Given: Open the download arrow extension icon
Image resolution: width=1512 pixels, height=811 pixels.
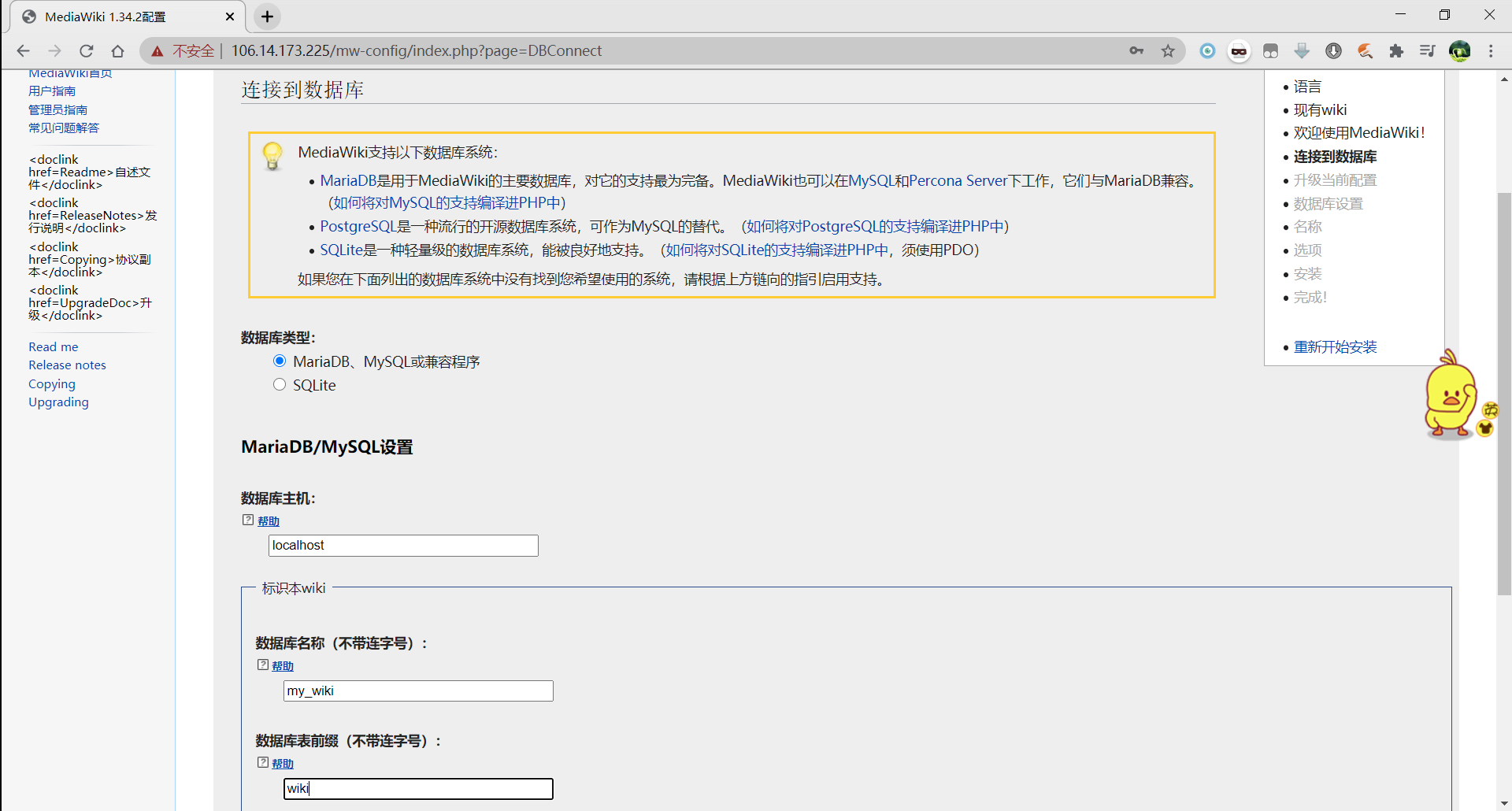Looking at the screenshot, I should tap(1302, 51).
